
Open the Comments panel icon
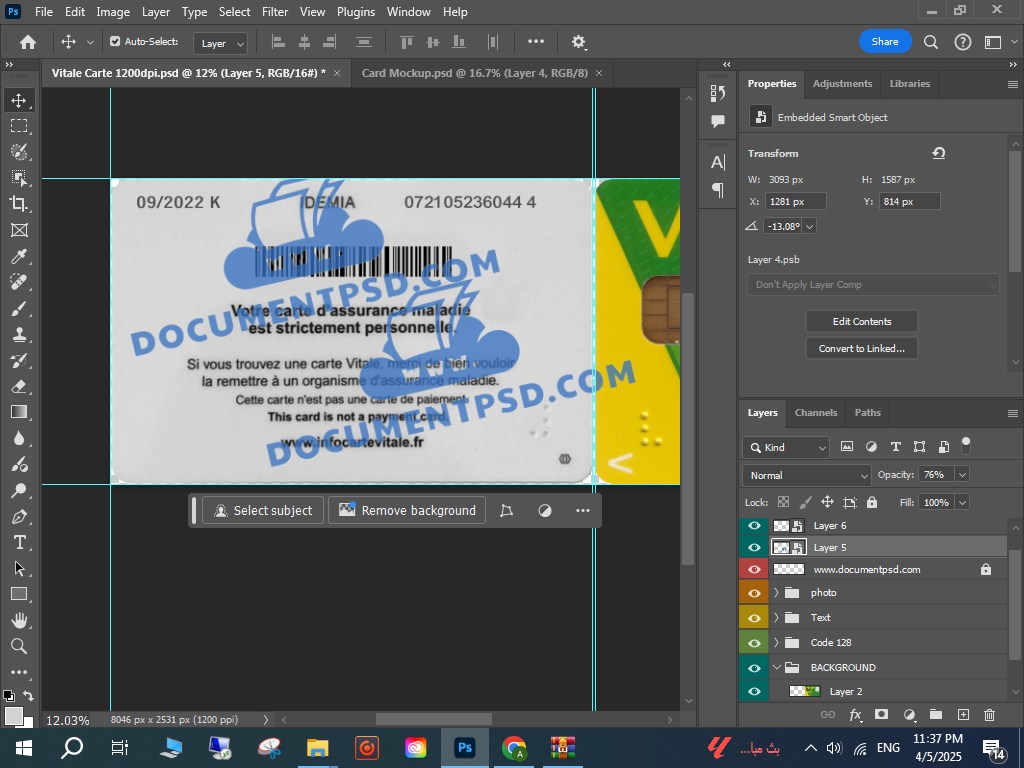click(x=718, y=121)
